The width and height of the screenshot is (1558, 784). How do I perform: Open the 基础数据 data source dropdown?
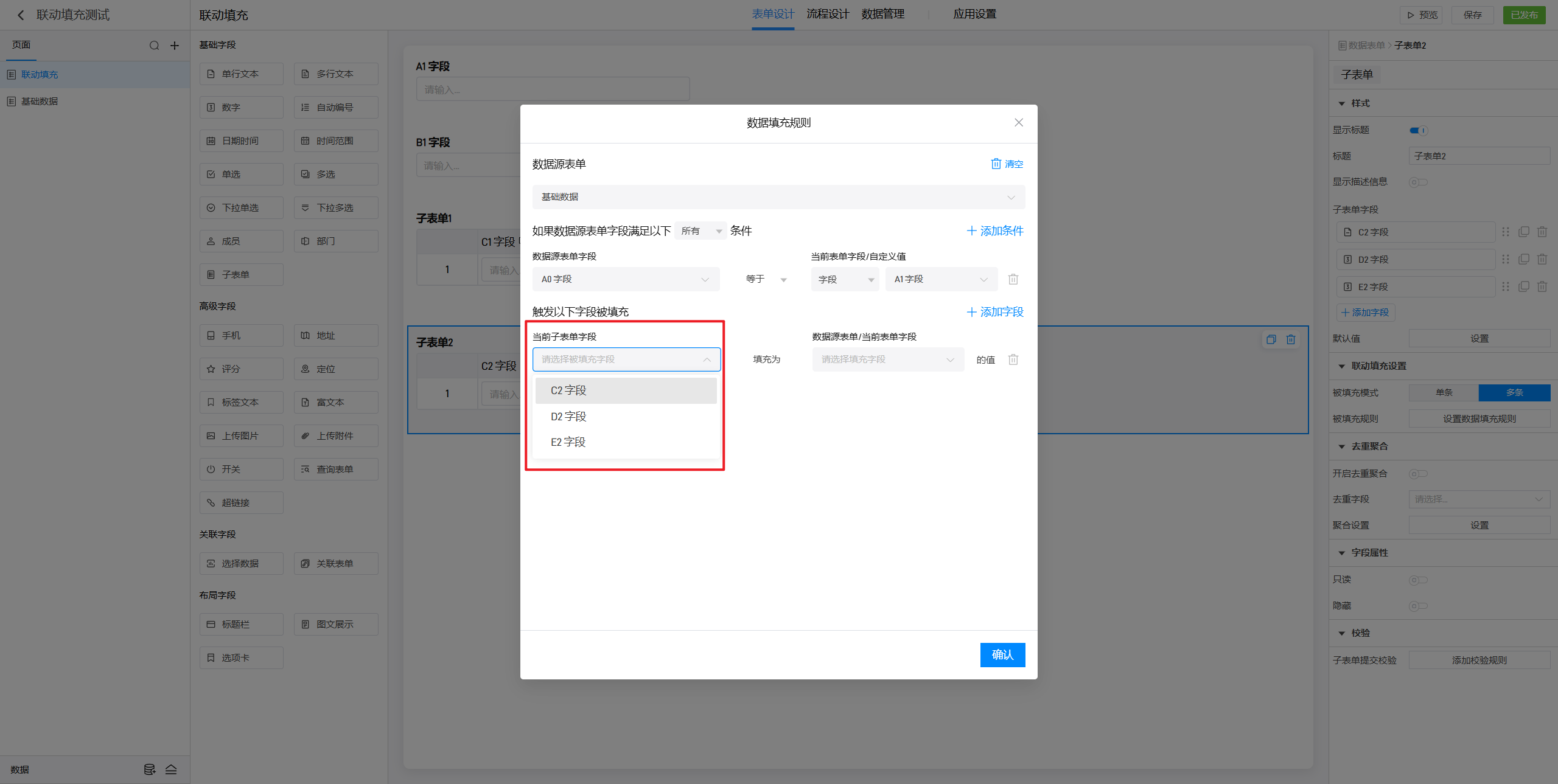[778, 197]
